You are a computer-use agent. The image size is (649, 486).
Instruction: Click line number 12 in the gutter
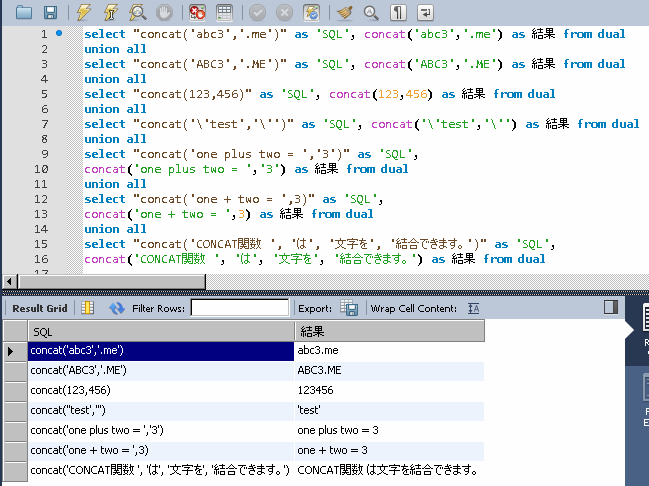coord(41,199)
